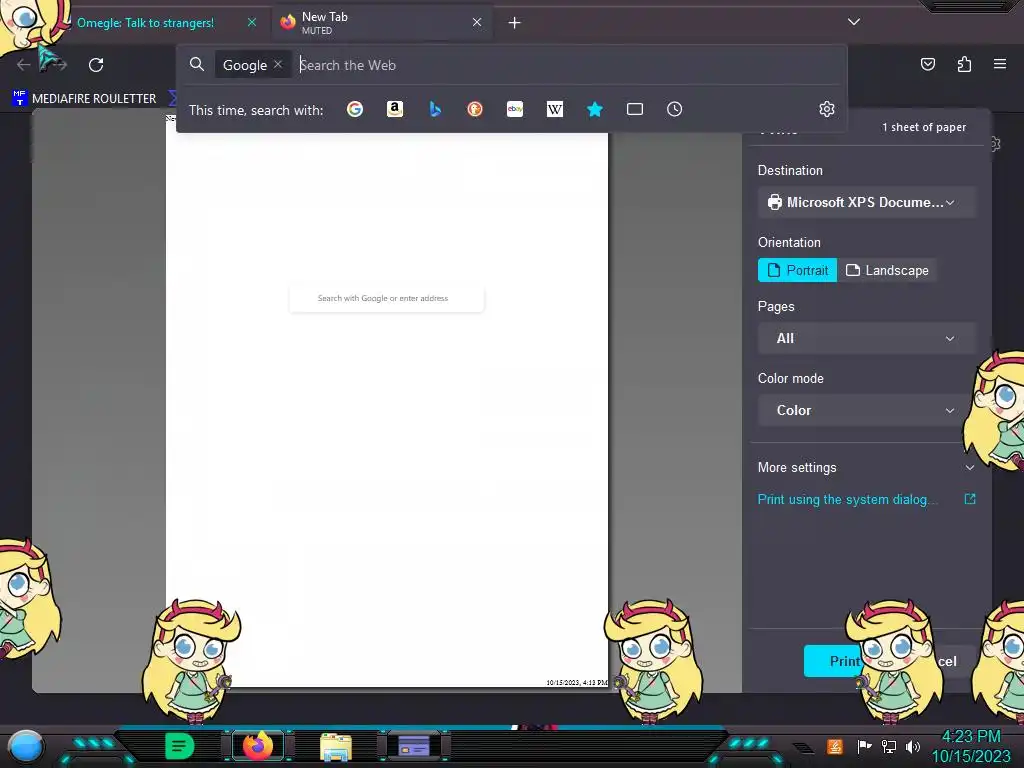This screenshot has height=768, width=1024.
Task: Click Print using the system dialog link
Action: (846, 500)
